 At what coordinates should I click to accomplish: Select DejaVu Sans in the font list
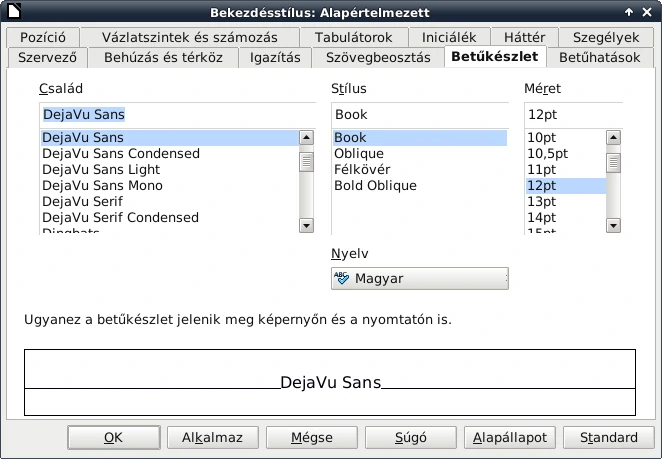pos(170,138)
